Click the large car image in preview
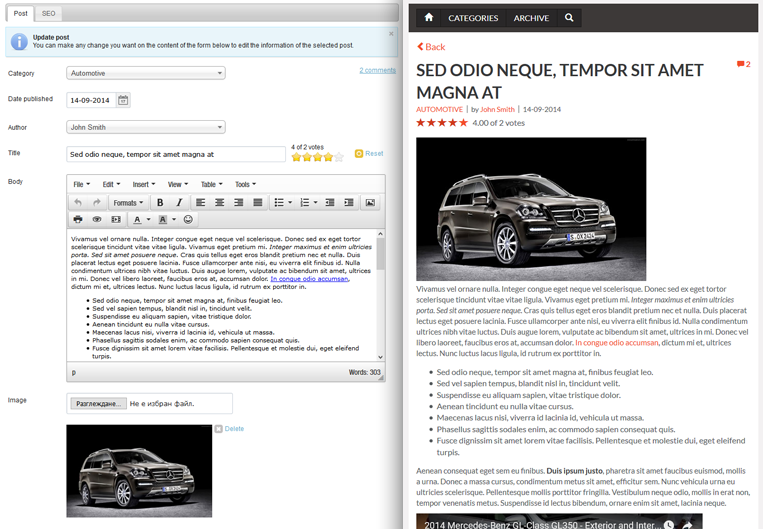The height and width of the screenshot is (529, 763). pyautogui.click(x=531, y=209)
